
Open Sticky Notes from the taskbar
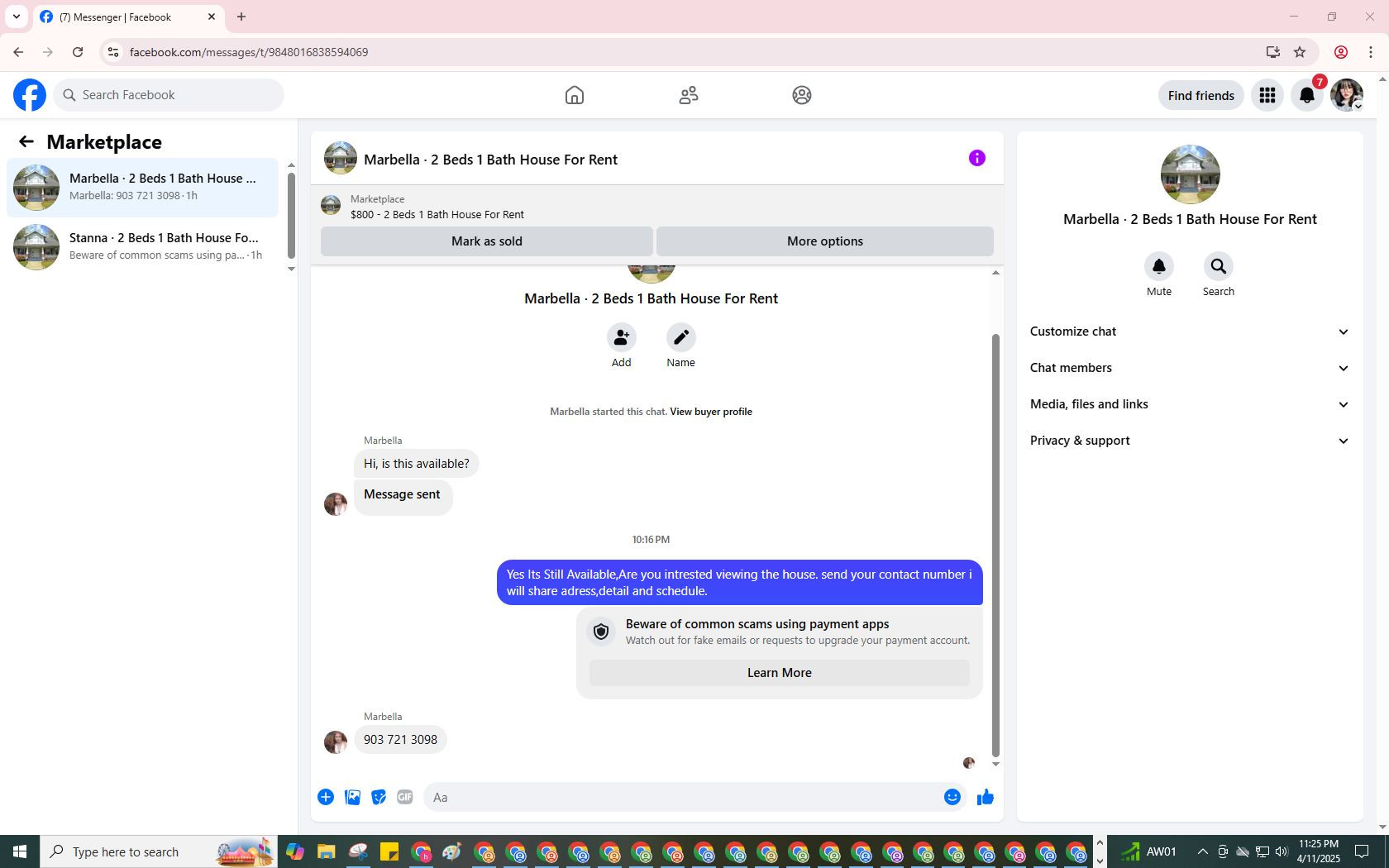(x=389, y=851)
